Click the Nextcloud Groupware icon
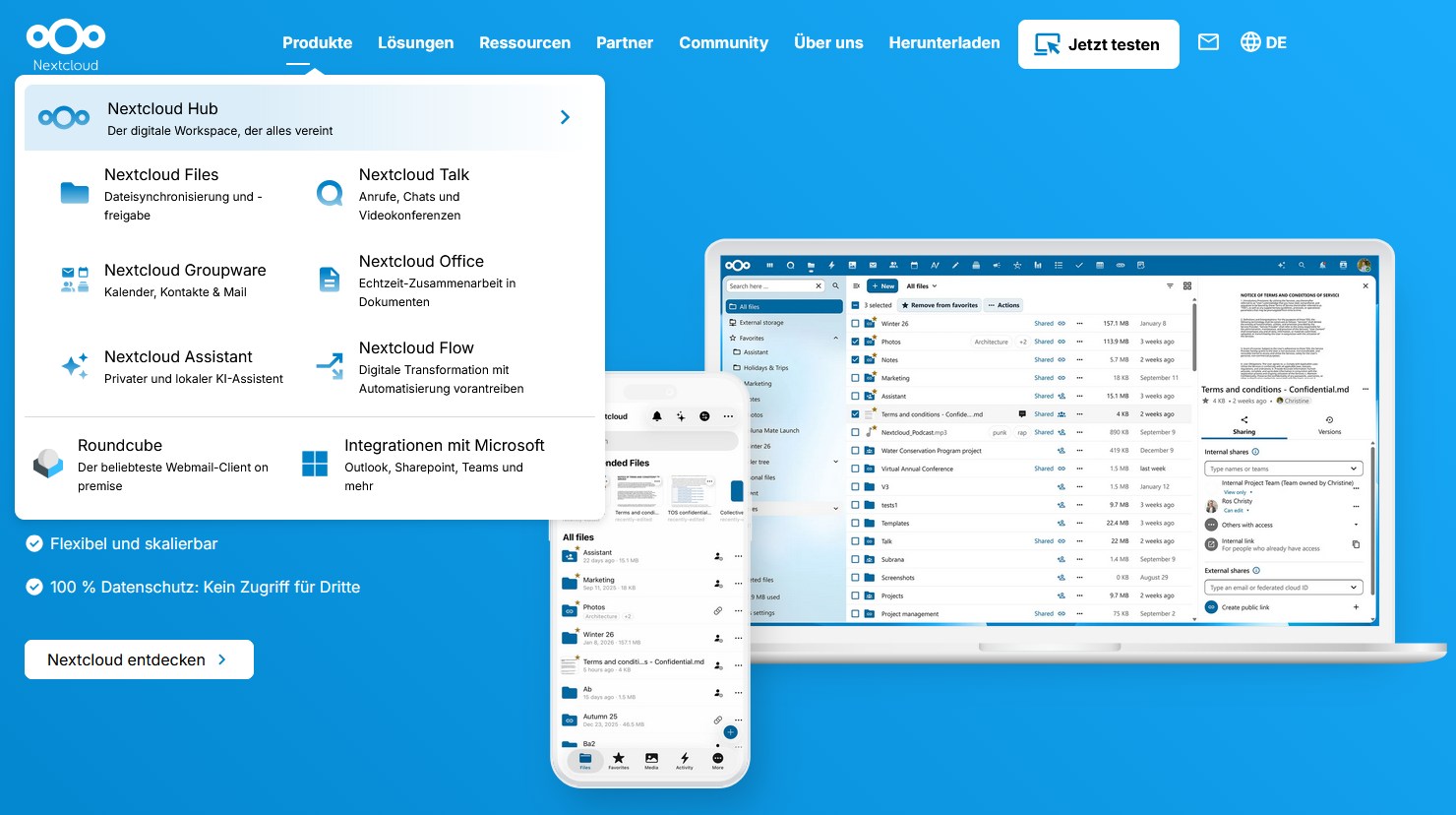 click(75, 280)
